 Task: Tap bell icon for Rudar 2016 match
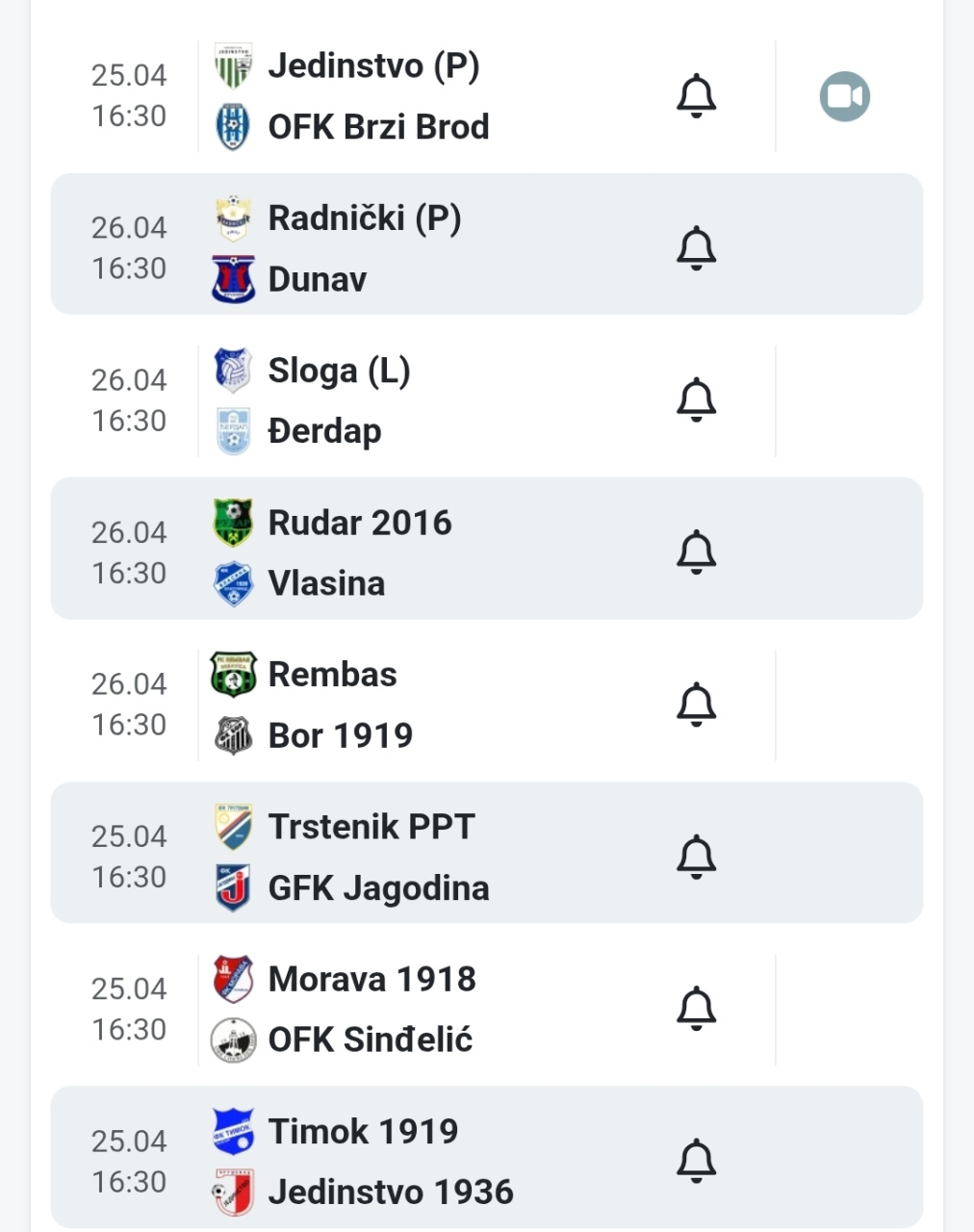(696, 552)
